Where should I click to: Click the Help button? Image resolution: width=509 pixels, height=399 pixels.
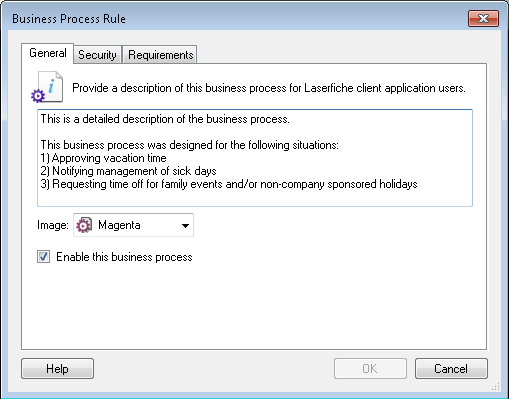[57, 369]
